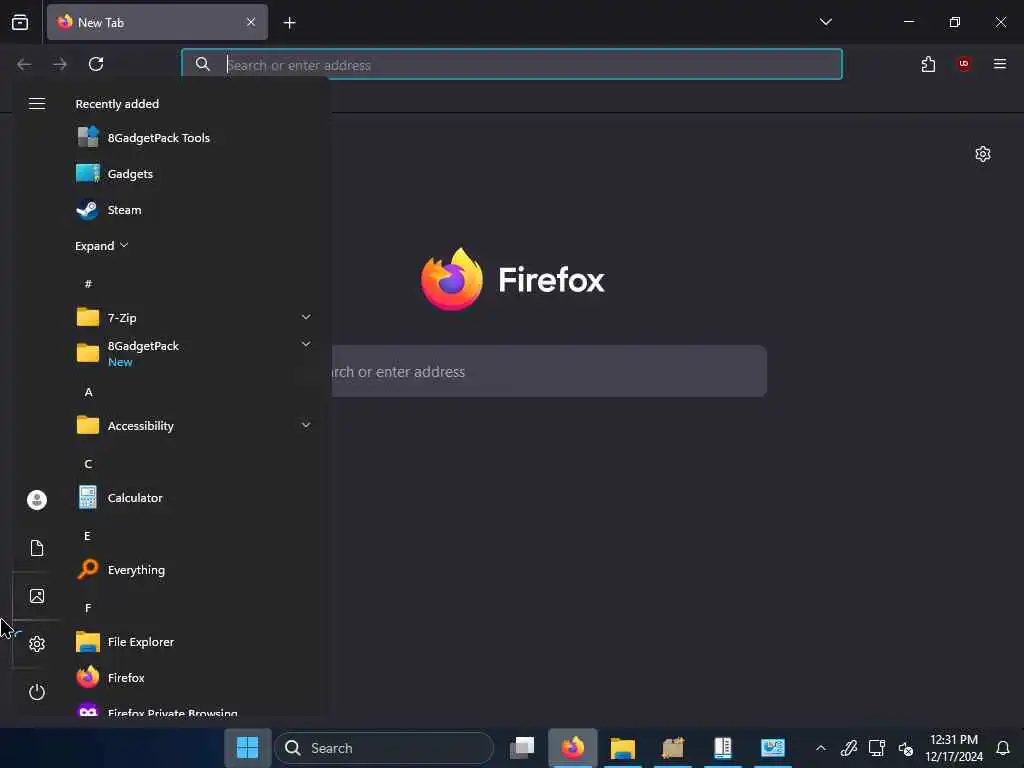Launch Firefox from app list

click(194, 678)
